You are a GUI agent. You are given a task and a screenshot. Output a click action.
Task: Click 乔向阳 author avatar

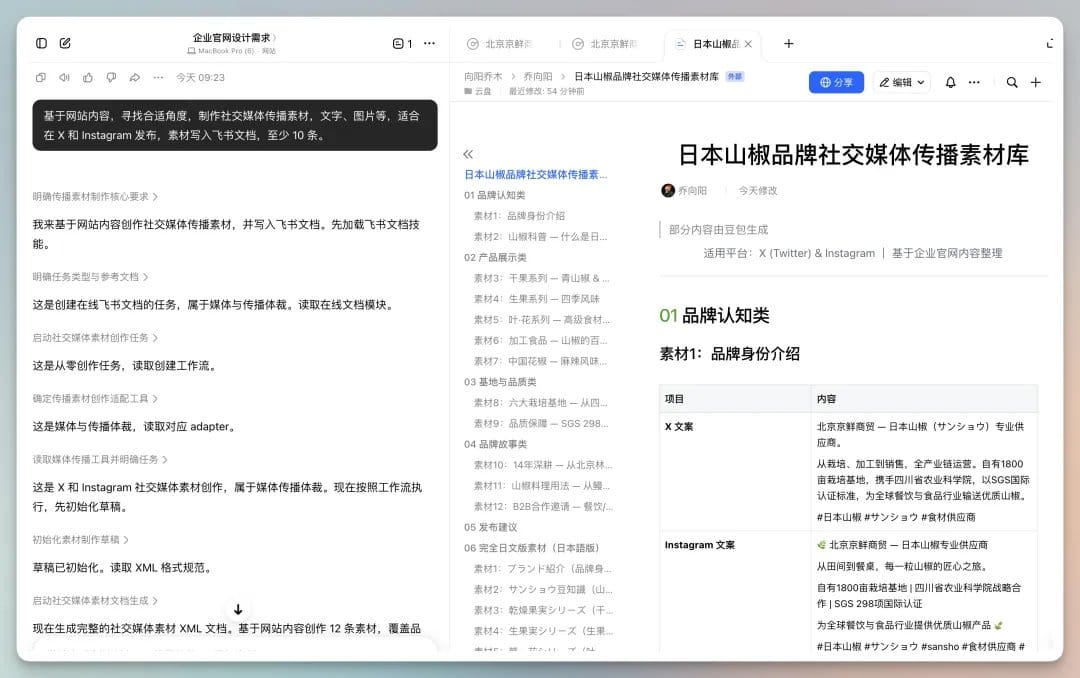click(x=667, y=191)
